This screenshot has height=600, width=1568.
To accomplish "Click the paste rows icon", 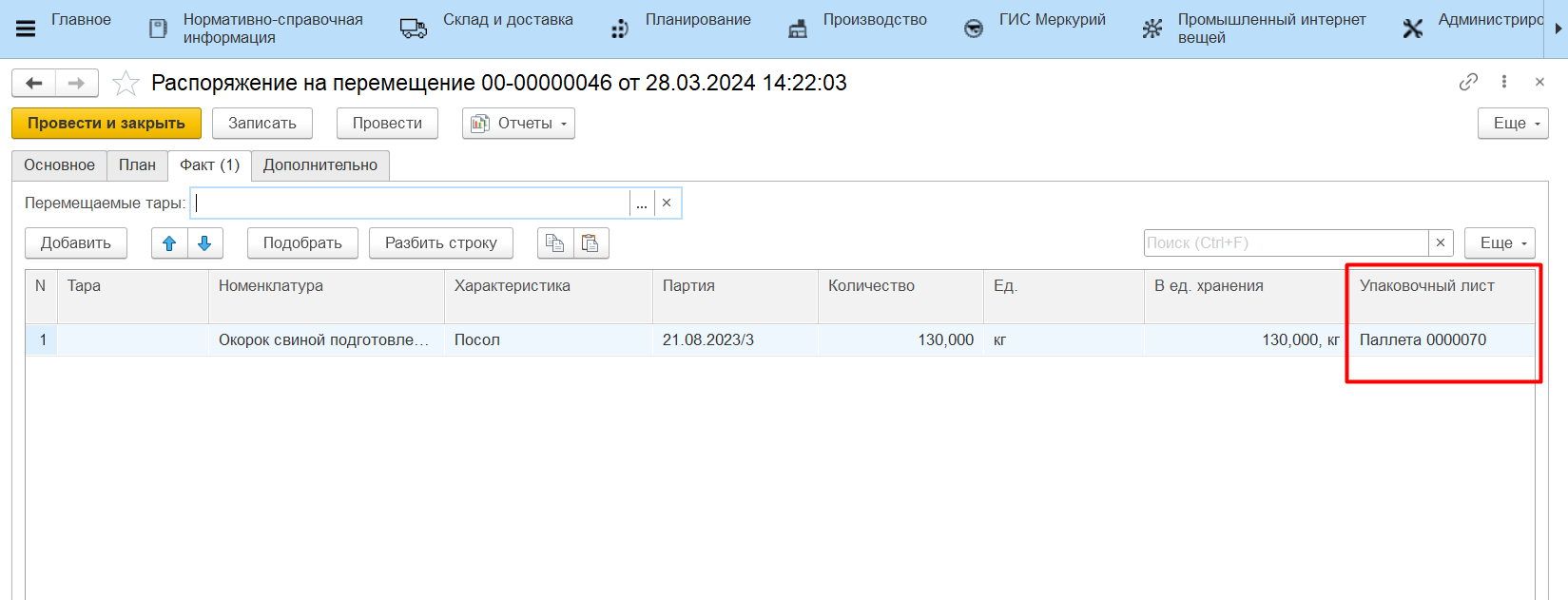I will (590, 243).
